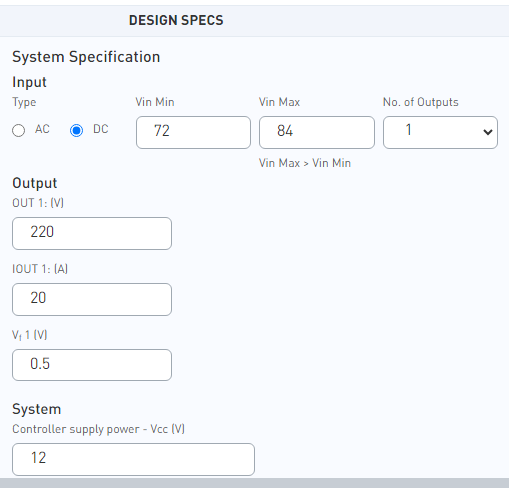509x488 pixels.
Task: Open the No. of Outputs dropdown
Action: 440,132
